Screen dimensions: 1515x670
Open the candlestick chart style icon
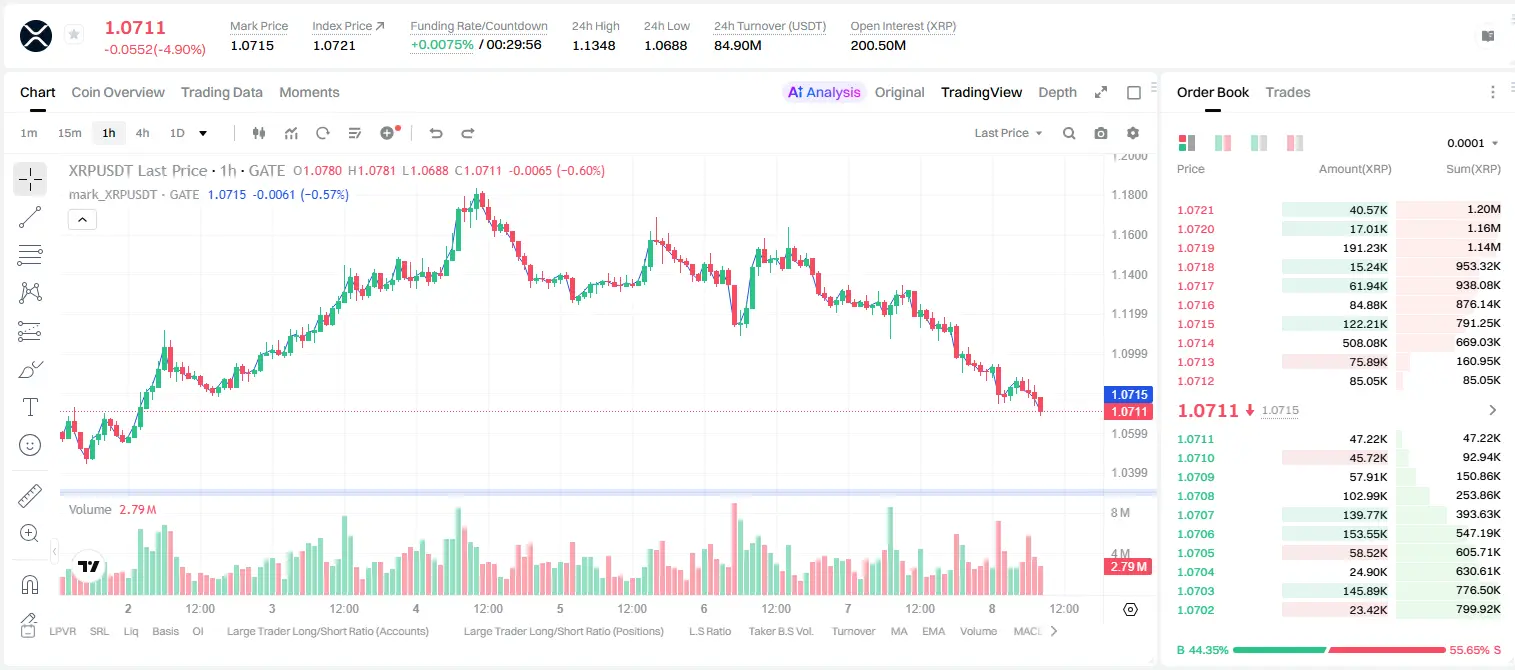[259, 133]
